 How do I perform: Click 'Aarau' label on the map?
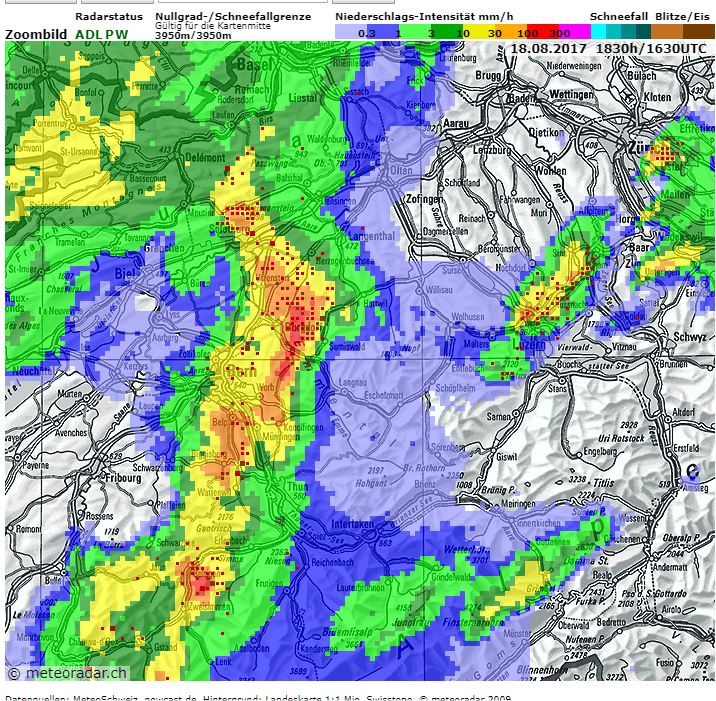tap(456, 123)
